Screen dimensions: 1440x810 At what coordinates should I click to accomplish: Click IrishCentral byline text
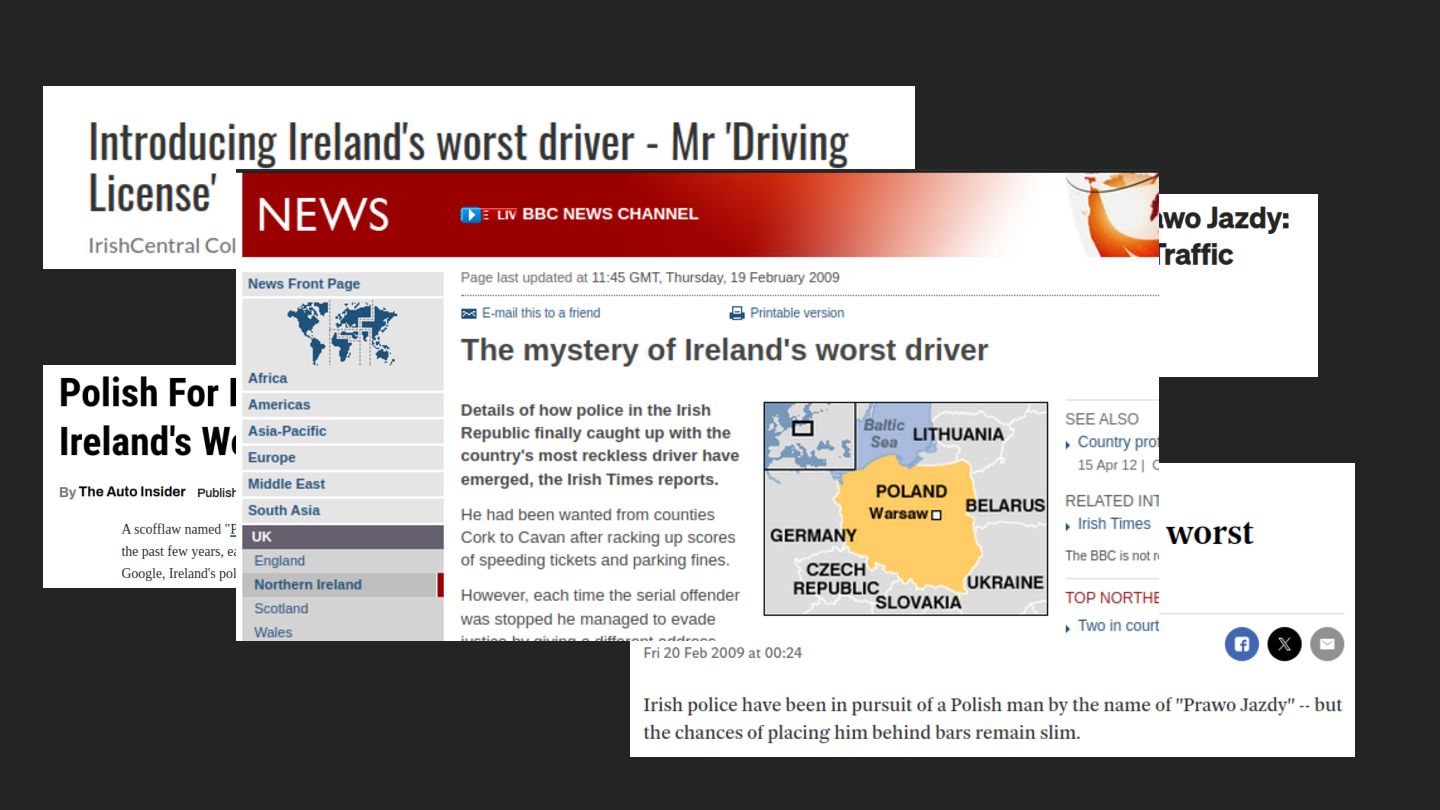[162, 245]
